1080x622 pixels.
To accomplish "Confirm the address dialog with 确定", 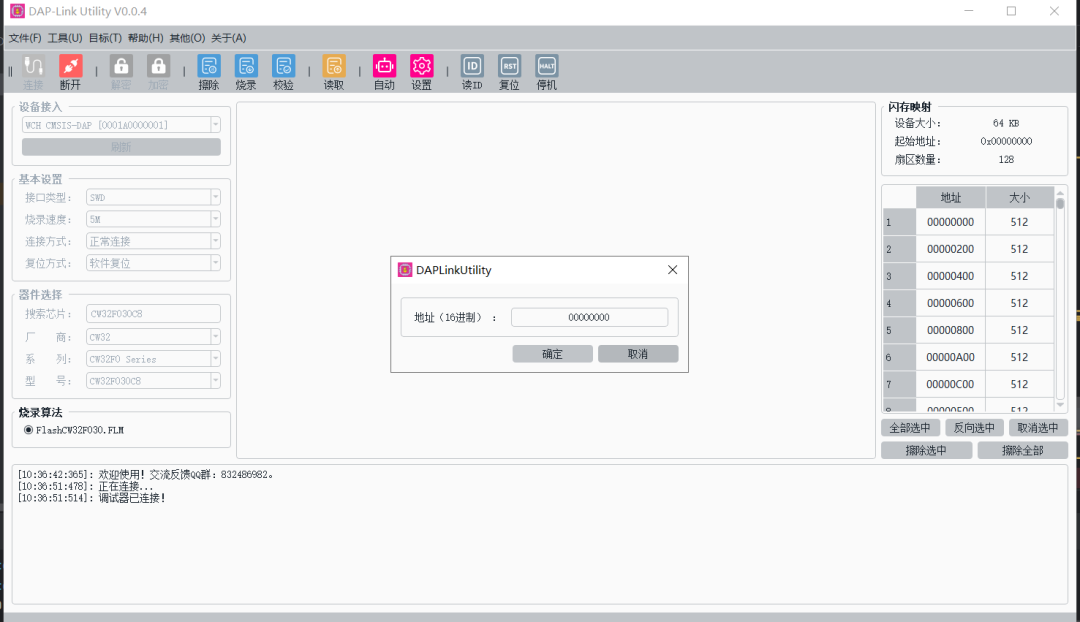I will tap(551, 352).
